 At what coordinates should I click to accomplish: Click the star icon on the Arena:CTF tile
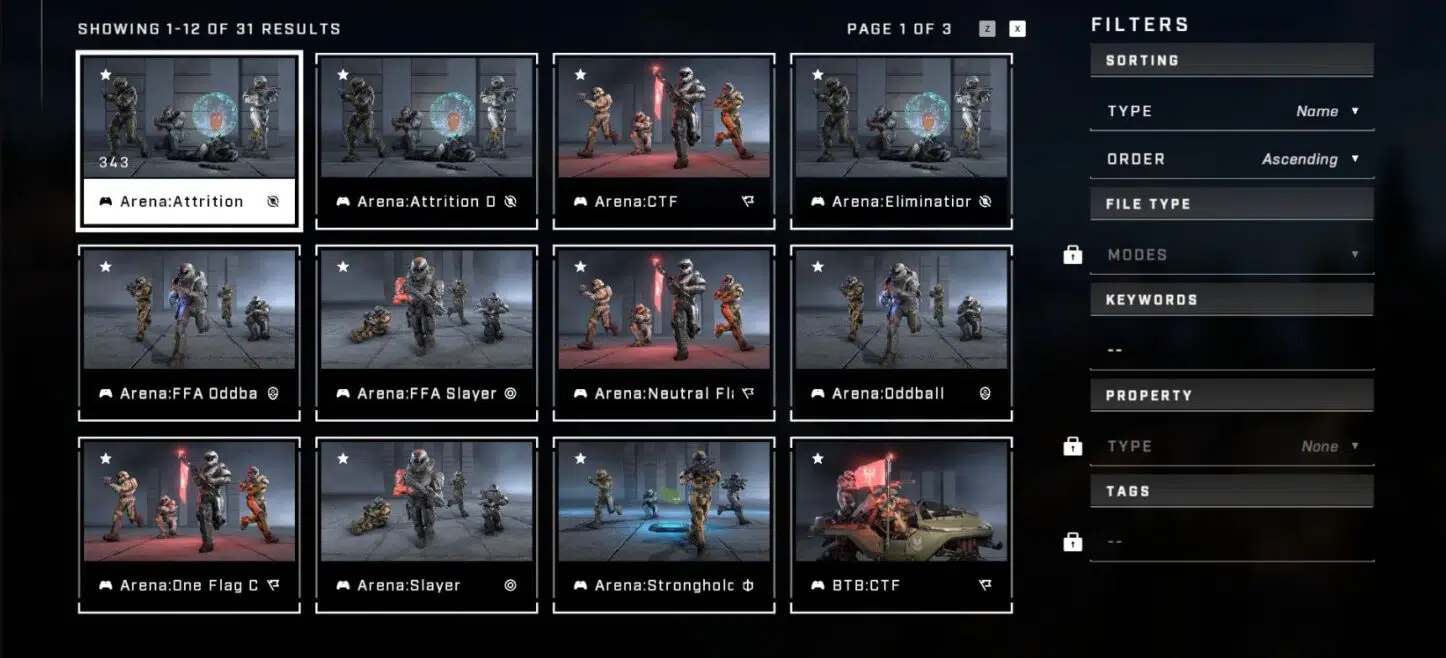tap(580, 75)
